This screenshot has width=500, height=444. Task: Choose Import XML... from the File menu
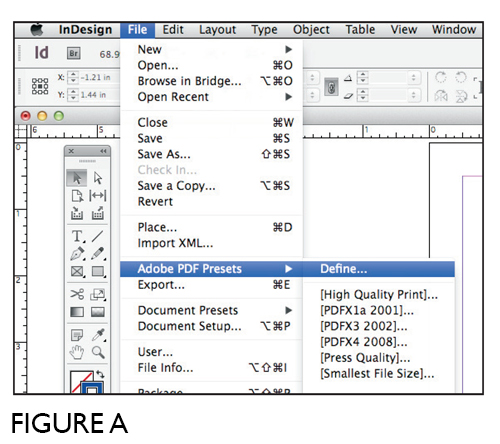pyautogui.click(x=211, y=243)
